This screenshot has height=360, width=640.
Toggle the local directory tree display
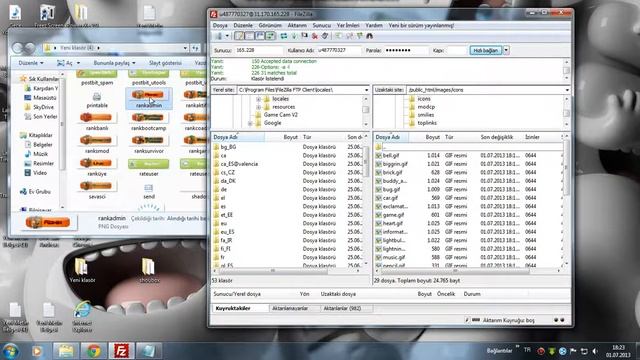point(250,36)
